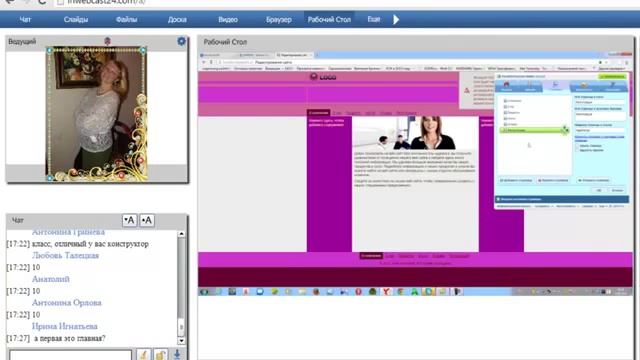Click the download chat arrow icon

[177, 354]
